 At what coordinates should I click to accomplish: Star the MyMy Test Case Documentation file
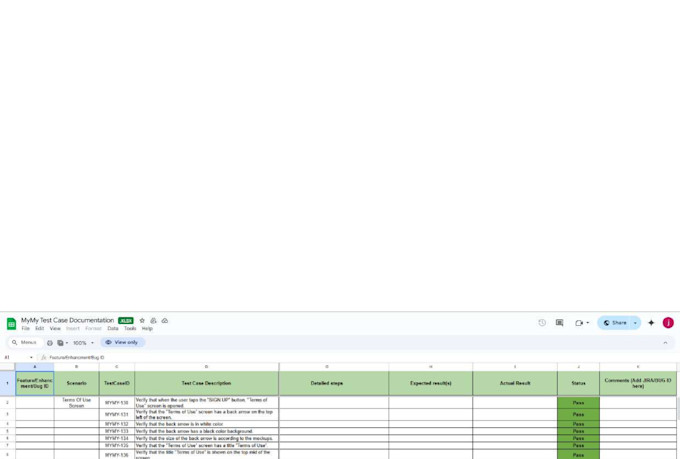pos(142,321)
